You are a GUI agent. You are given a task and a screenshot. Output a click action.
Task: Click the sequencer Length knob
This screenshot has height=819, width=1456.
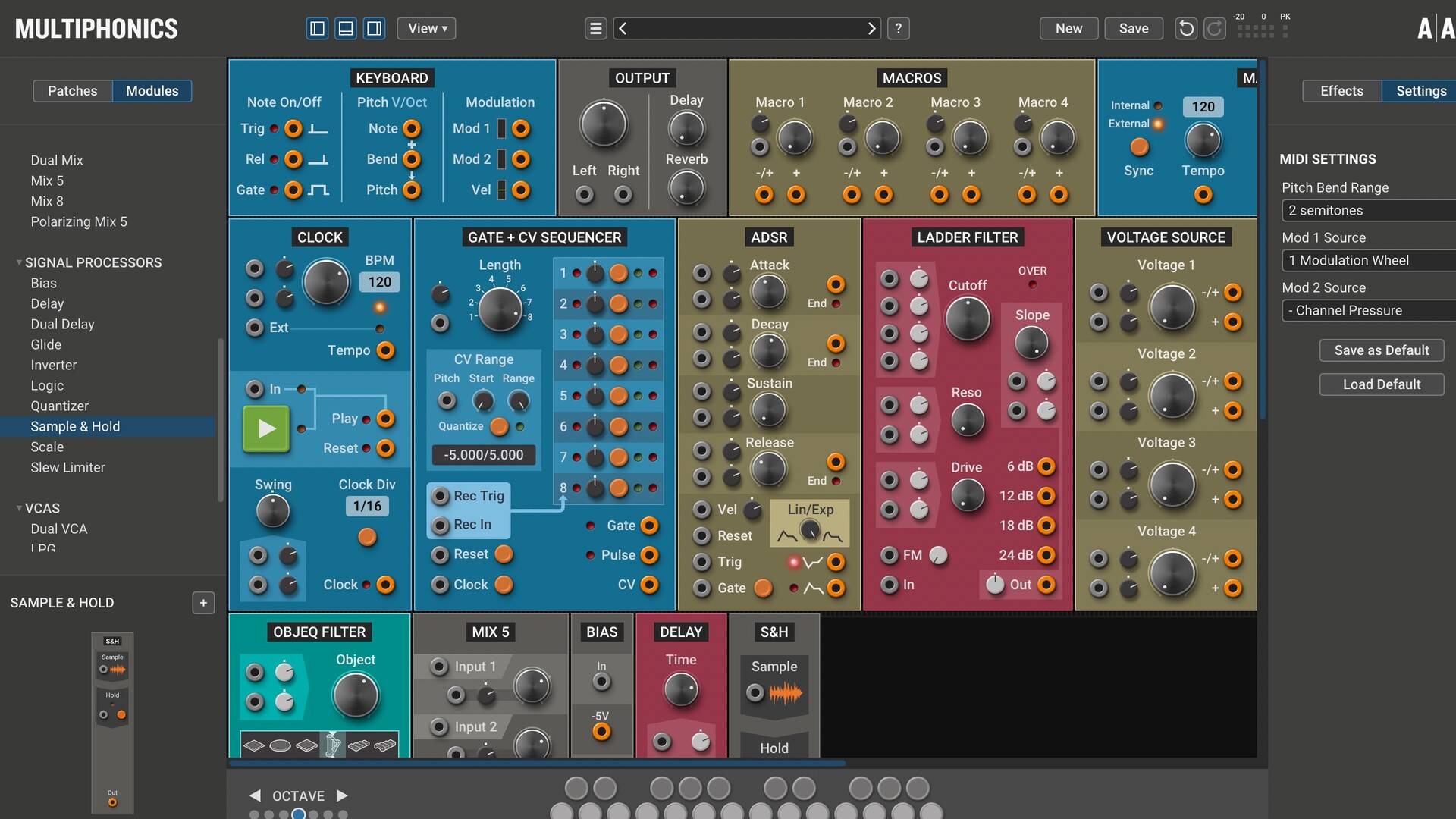coord(500,309)
